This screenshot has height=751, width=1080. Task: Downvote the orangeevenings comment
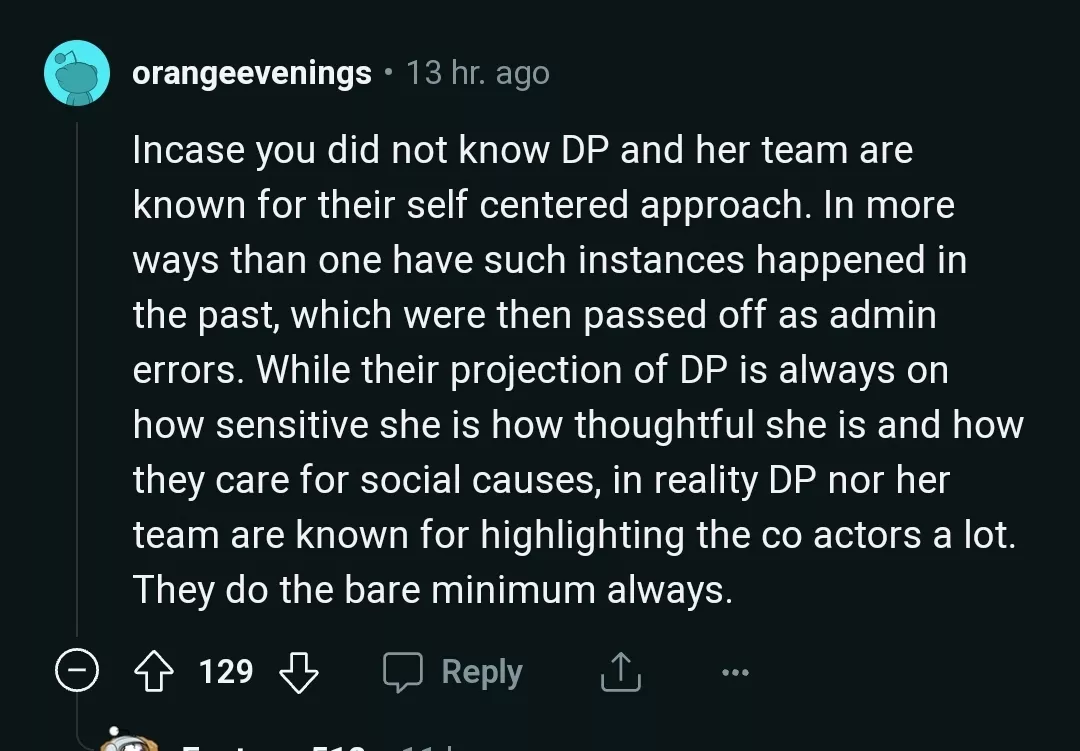(x=298, y=671)
